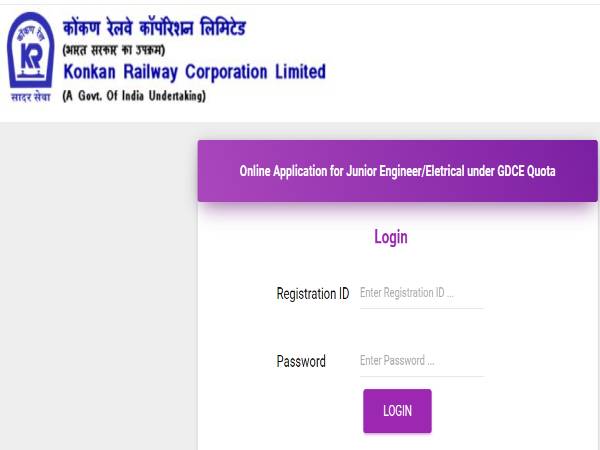Click the Login heading text

pos(391,237)
